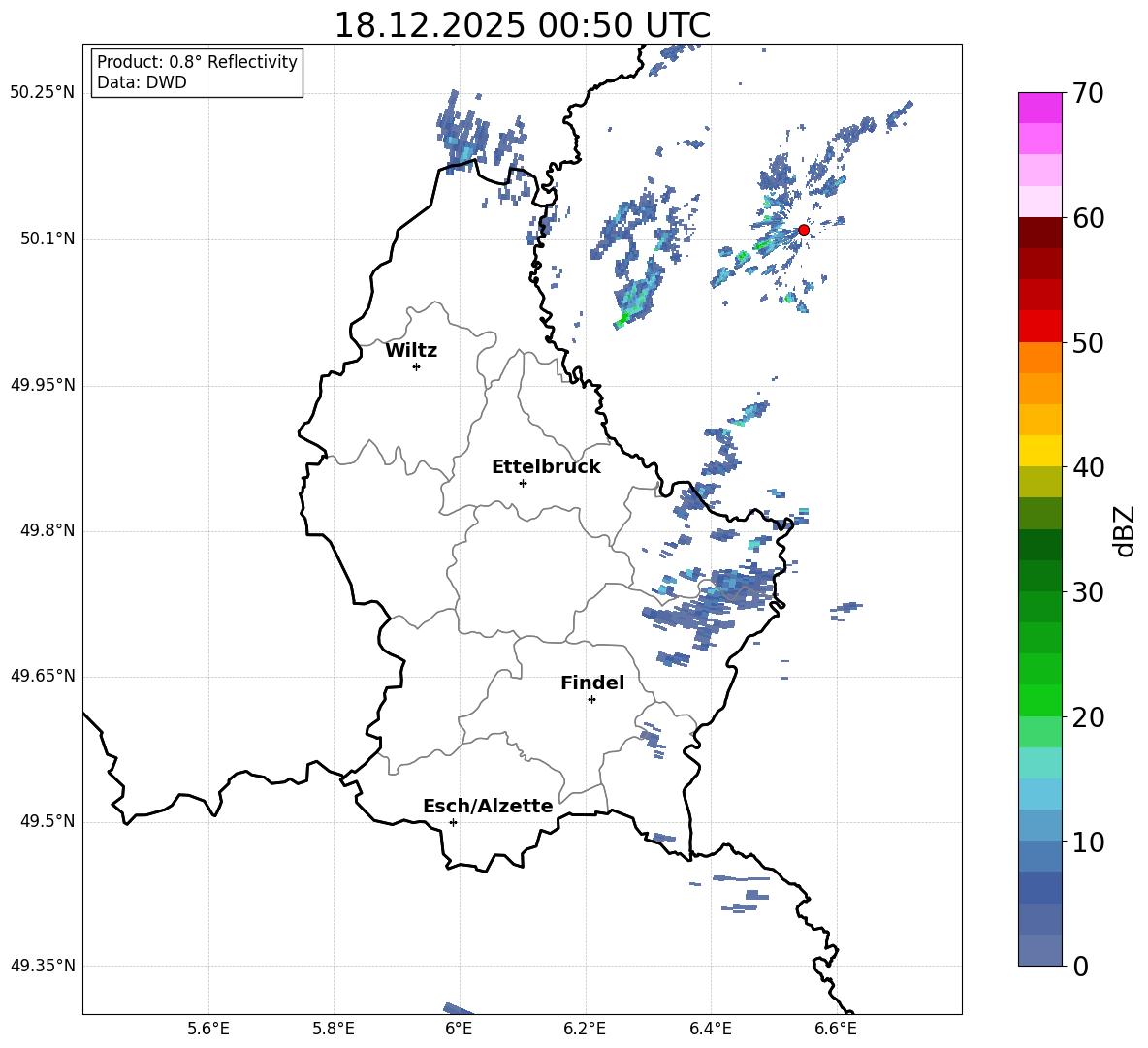Click the colorbar tick label 0
Image resolution: width=1148 pixels, height=1048 pixels.
(x=1081, y=966)
